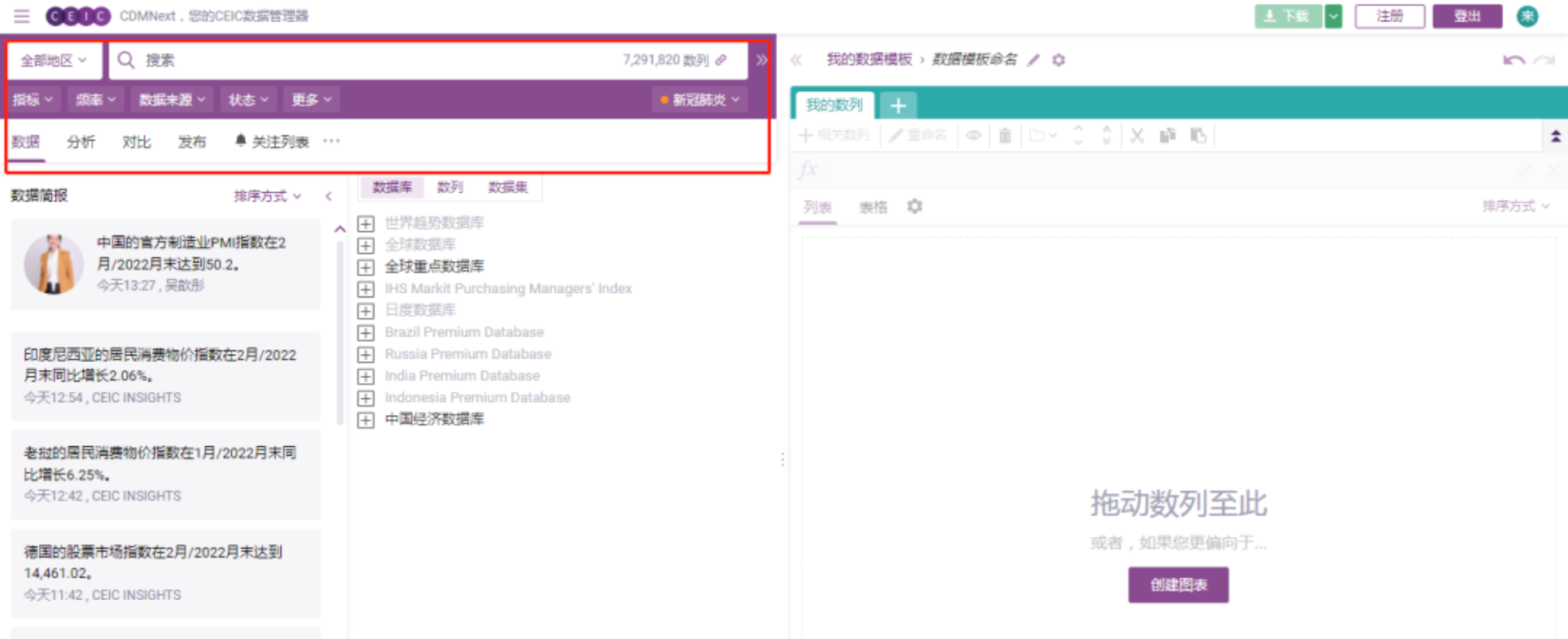Viewport: 1568px width, 639px height.
Task: Open the 状态 filter dropdown
Action: [248, 100]
